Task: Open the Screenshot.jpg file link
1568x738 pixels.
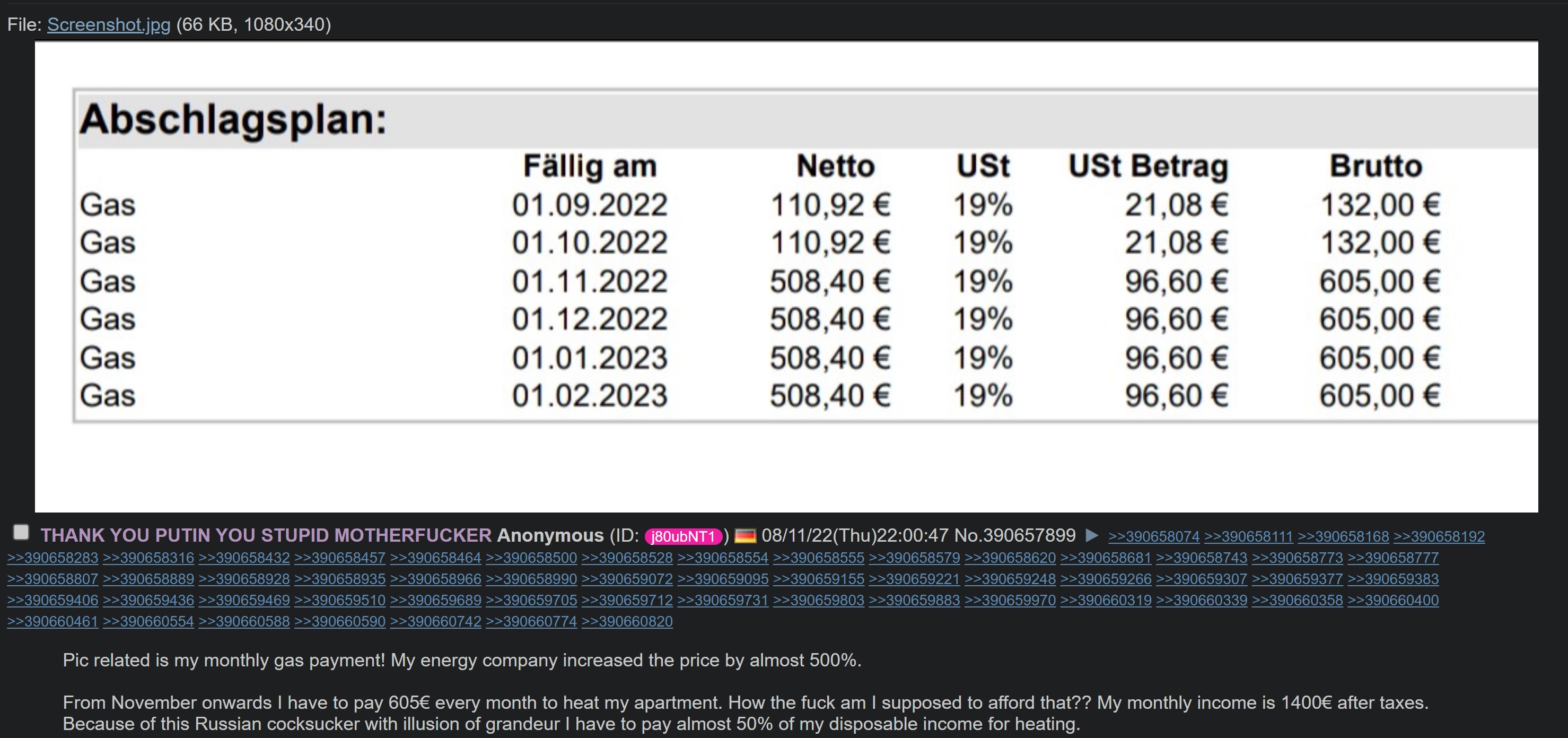Action: click(x=108, y=24)
